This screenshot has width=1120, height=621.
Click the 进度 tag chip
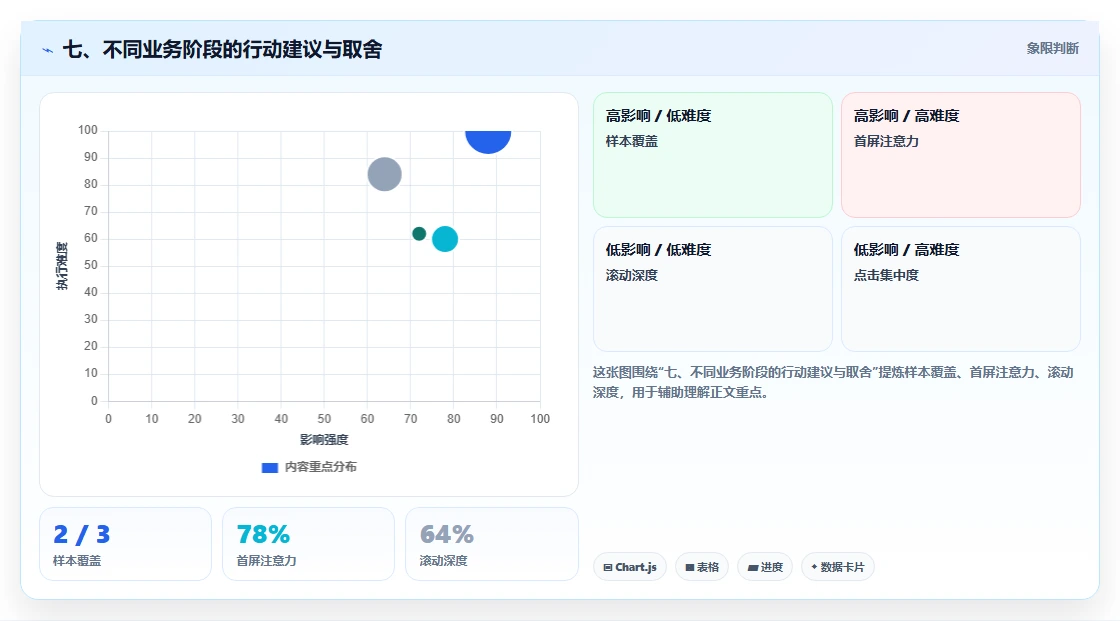click(765, 567)
